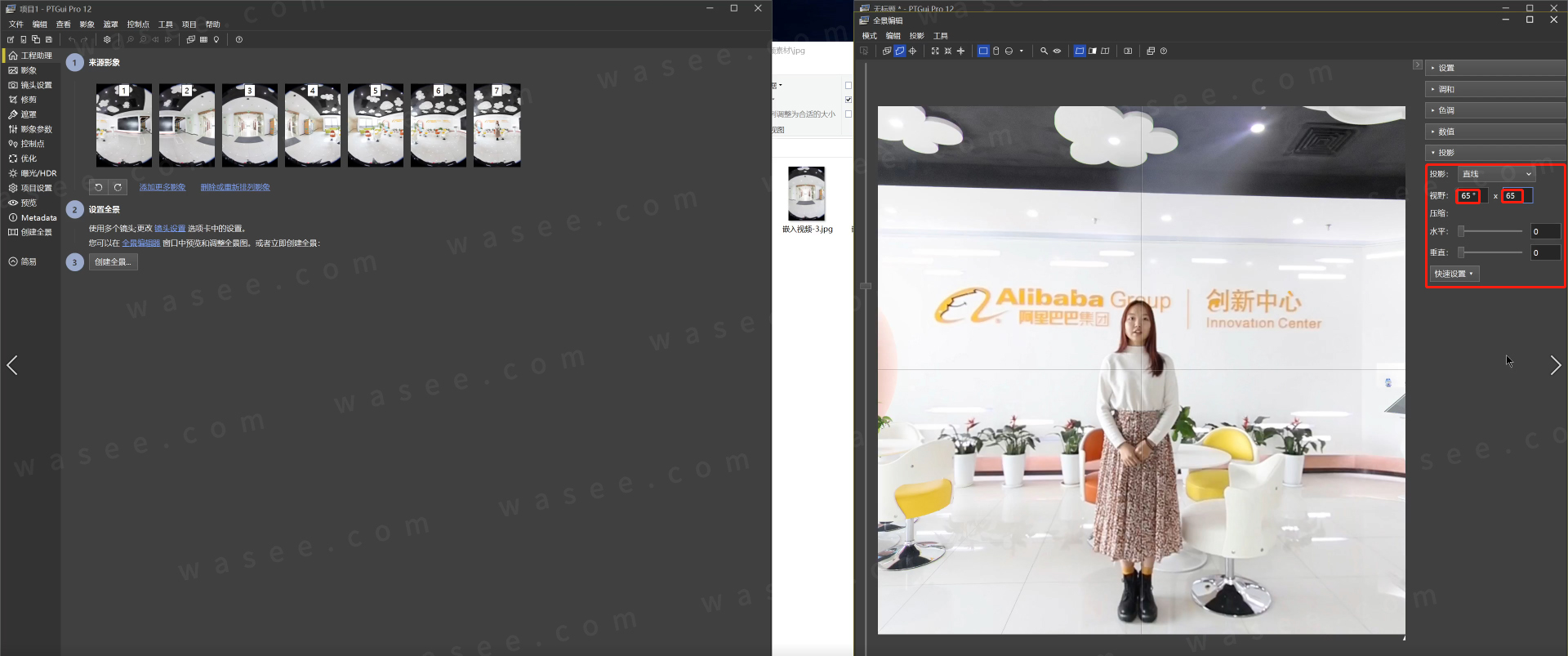This screenshot has width=1568, height=656.
Task: Click the 镜头设置 hyperlink in step 2
Action: [170, 229]
